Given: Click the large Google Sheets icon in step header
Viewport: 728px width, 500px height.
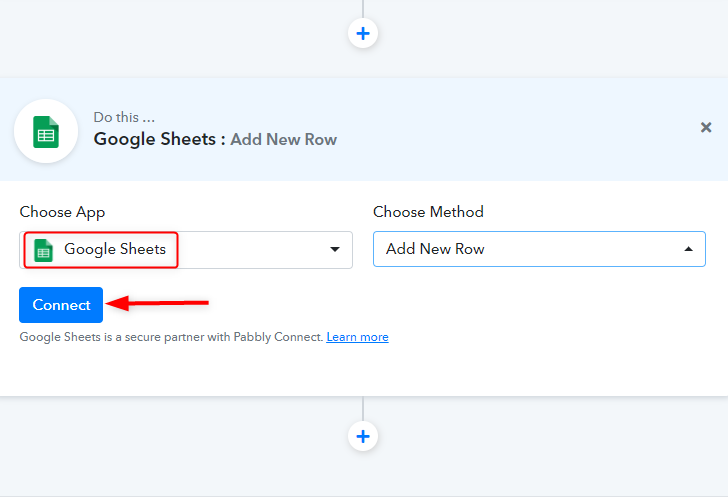Looking at the screenshot, I should pos(46,131).
